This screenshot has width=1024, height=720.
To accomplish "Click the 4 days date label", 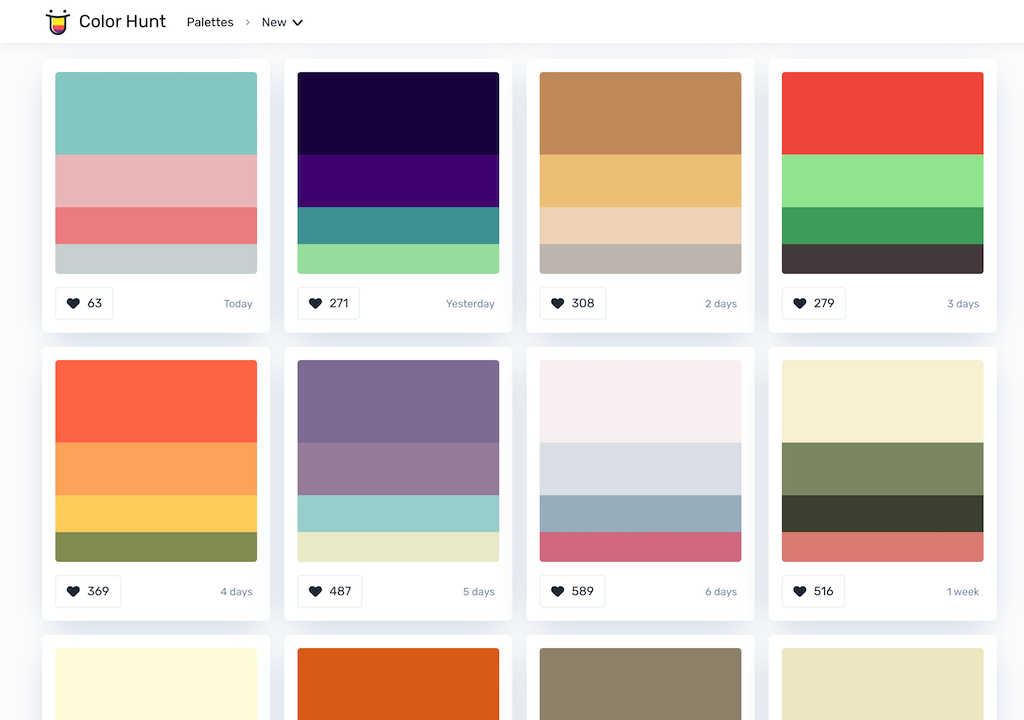I will 236,592.
